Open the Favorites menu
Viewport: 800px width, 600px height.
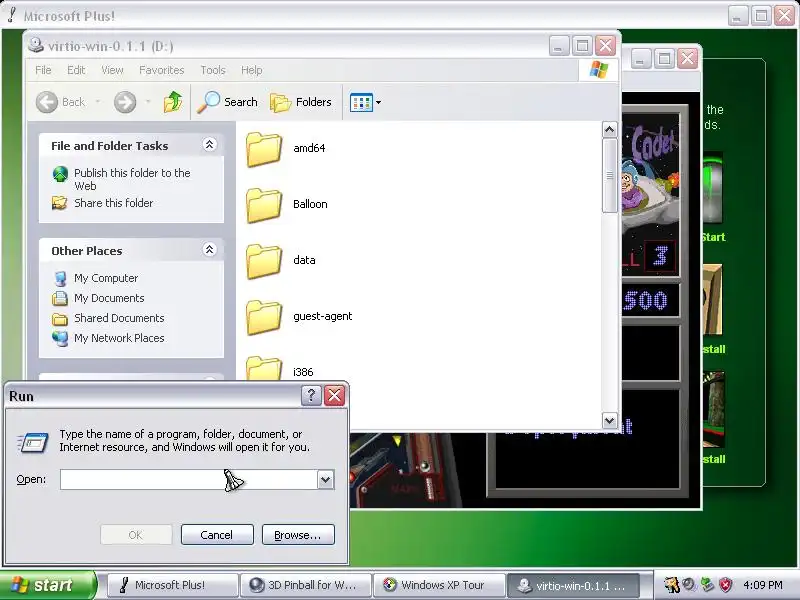pos(161,70)
